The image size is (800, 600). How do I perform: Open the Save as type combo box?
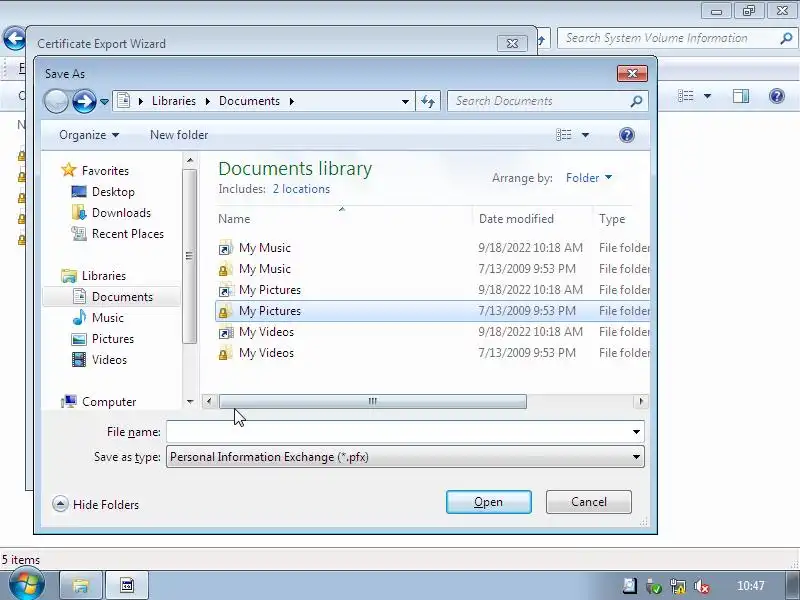pyautogui.click(x=405, y=457)
